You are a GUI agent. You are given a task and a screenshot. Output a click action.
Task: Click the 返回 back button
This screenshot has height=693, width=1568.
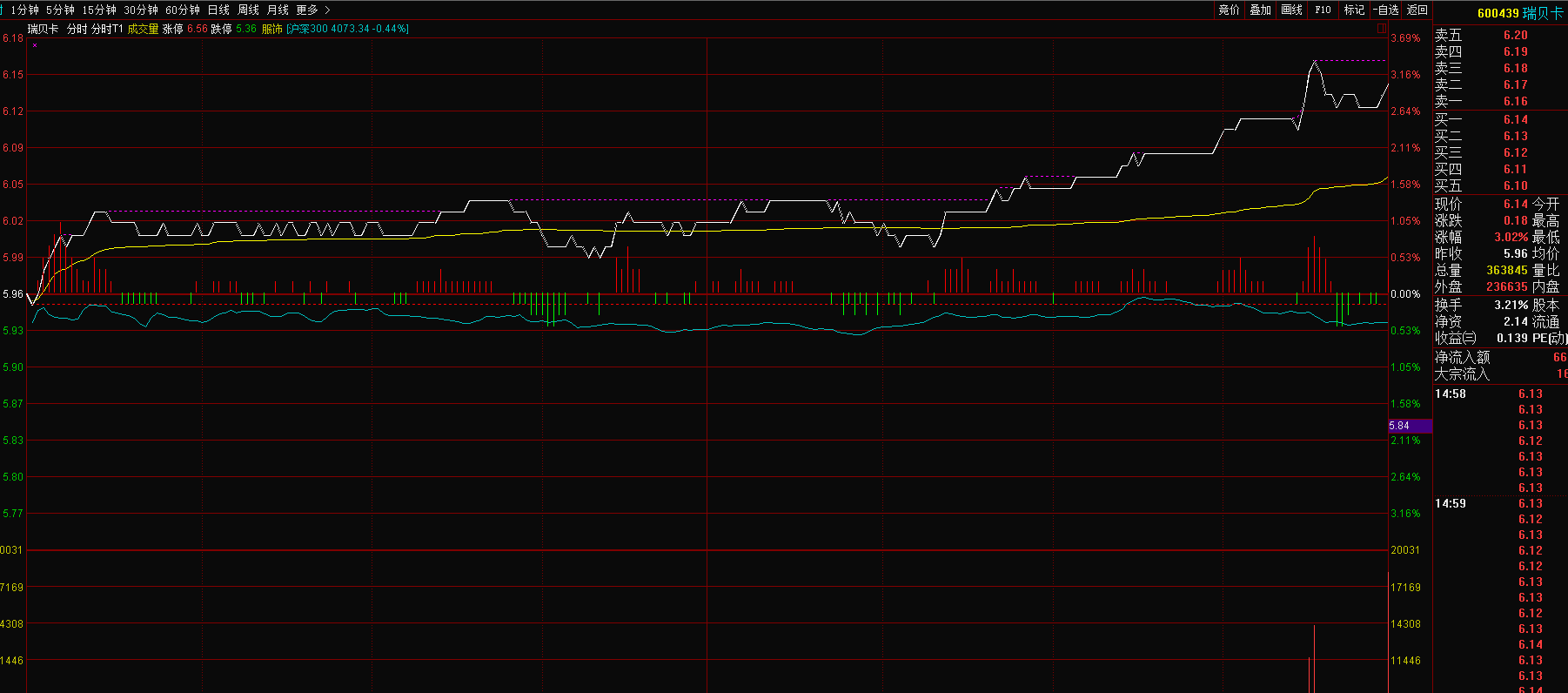click(x=1417, y=10)
